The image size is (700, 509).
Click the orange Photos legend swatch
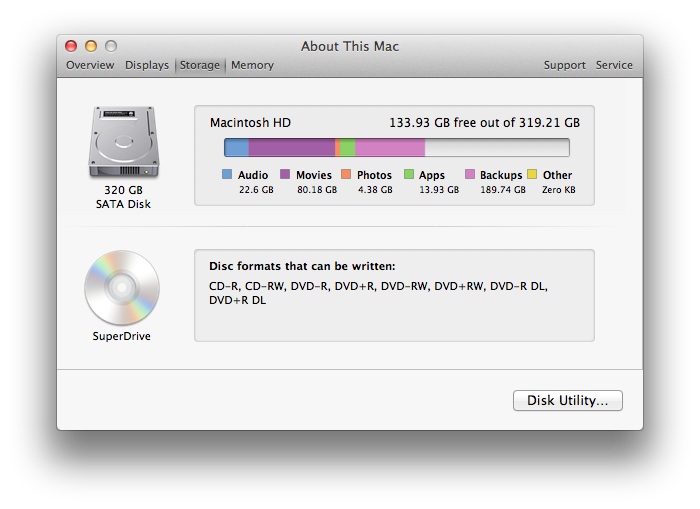346,174
